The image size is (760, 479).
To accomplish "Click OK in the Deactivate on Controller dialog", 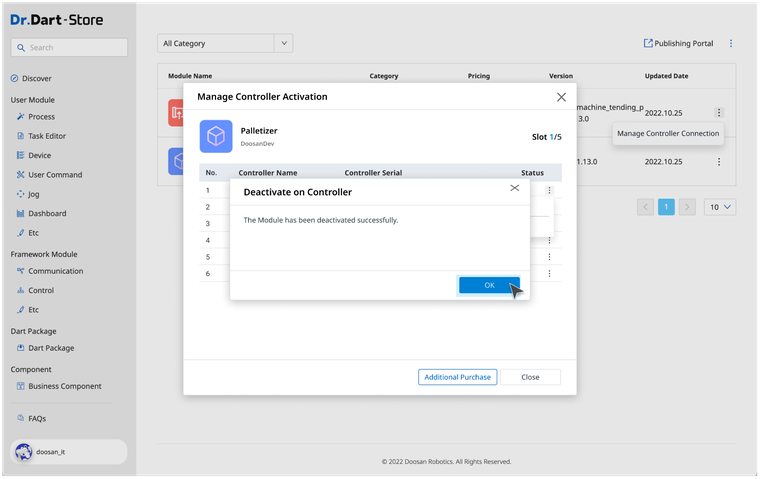I will (489, 285).
